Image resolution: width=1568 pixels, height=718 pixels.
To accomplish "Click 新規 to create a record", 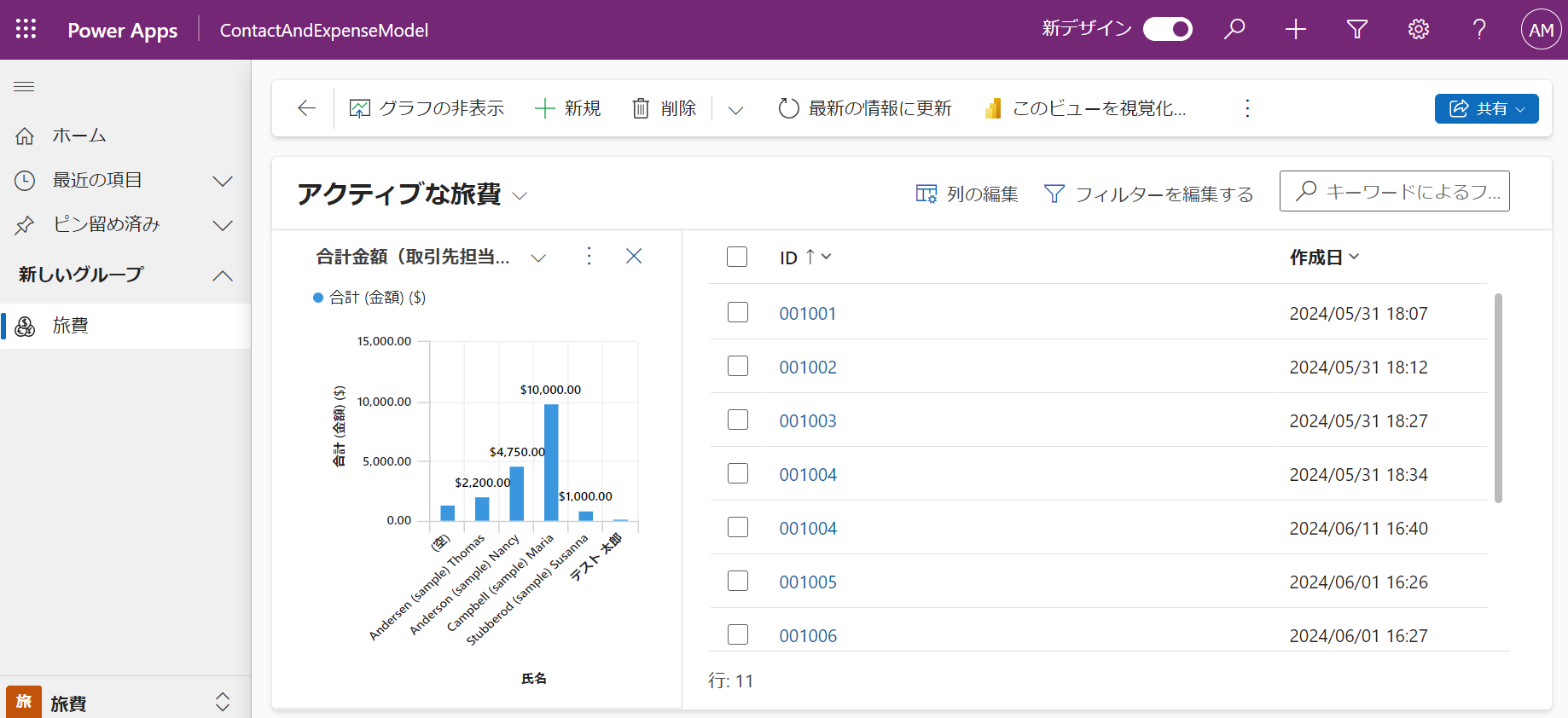I will tap(568, 108).
